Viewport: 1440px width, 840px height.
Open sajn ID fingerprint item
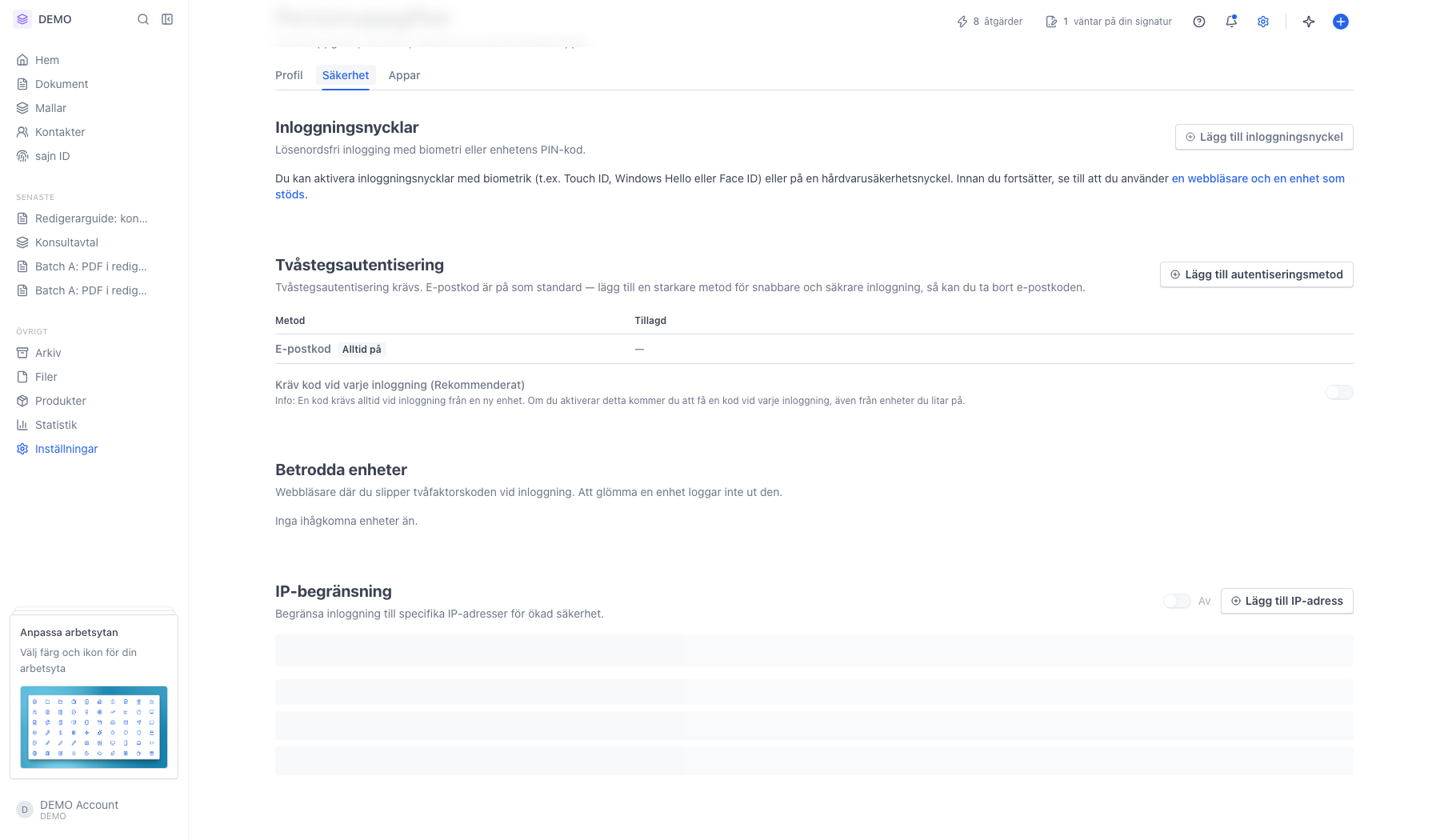(x=94, y=156)
